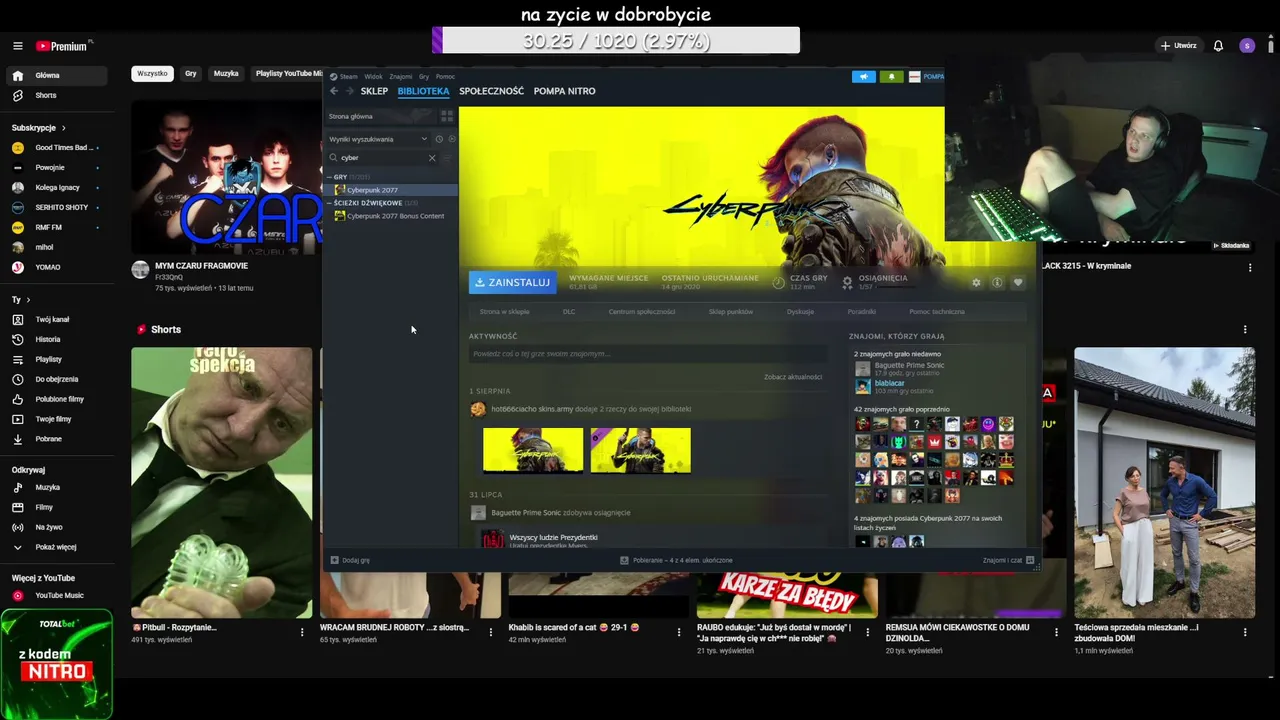Open the DLC link

point(569,312)
